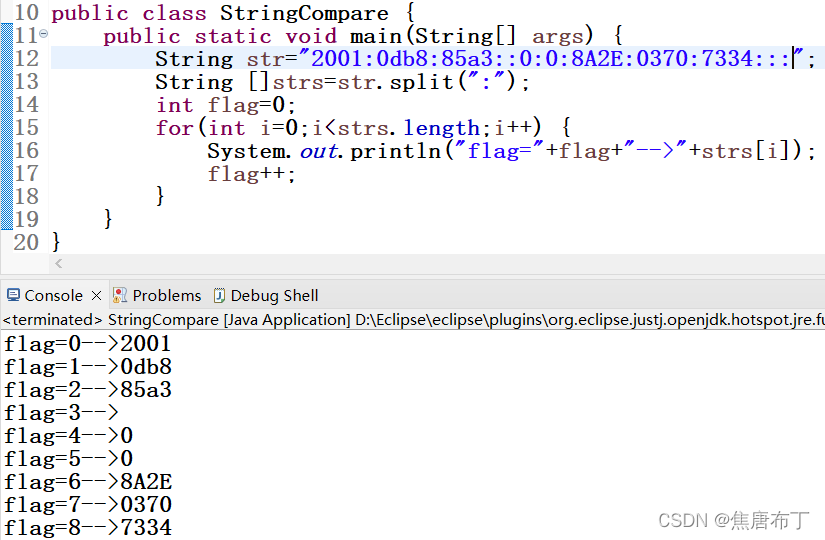Switch to the Problems tab
This screenshot has height=540, width=825.
(x=166, y=296)
